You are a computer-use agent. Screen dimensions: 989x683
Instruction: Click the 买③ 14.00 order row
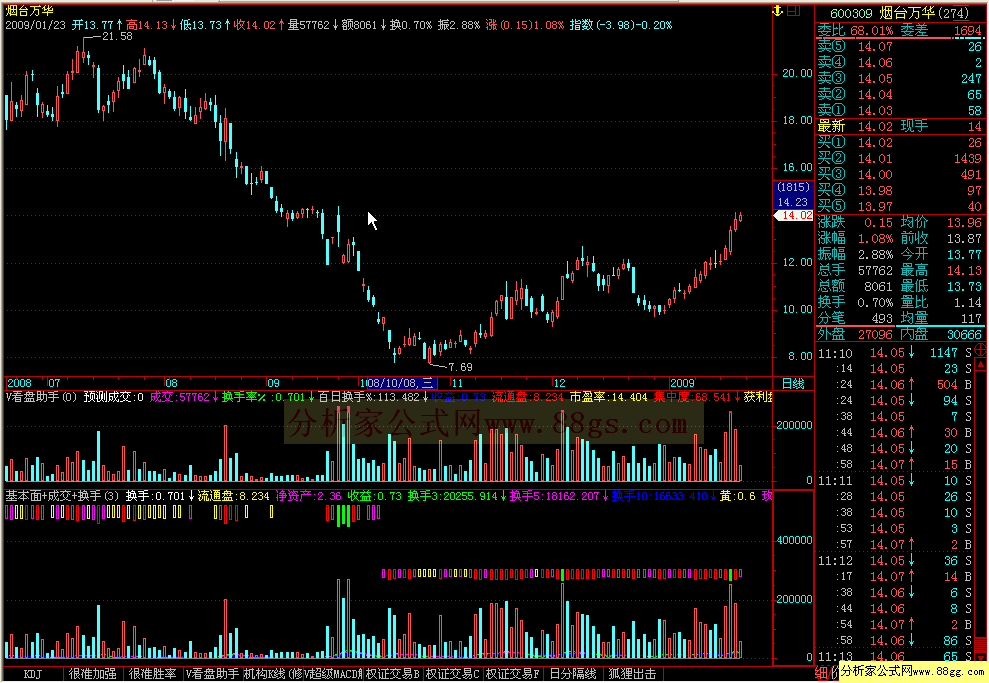tap(899, 174)
